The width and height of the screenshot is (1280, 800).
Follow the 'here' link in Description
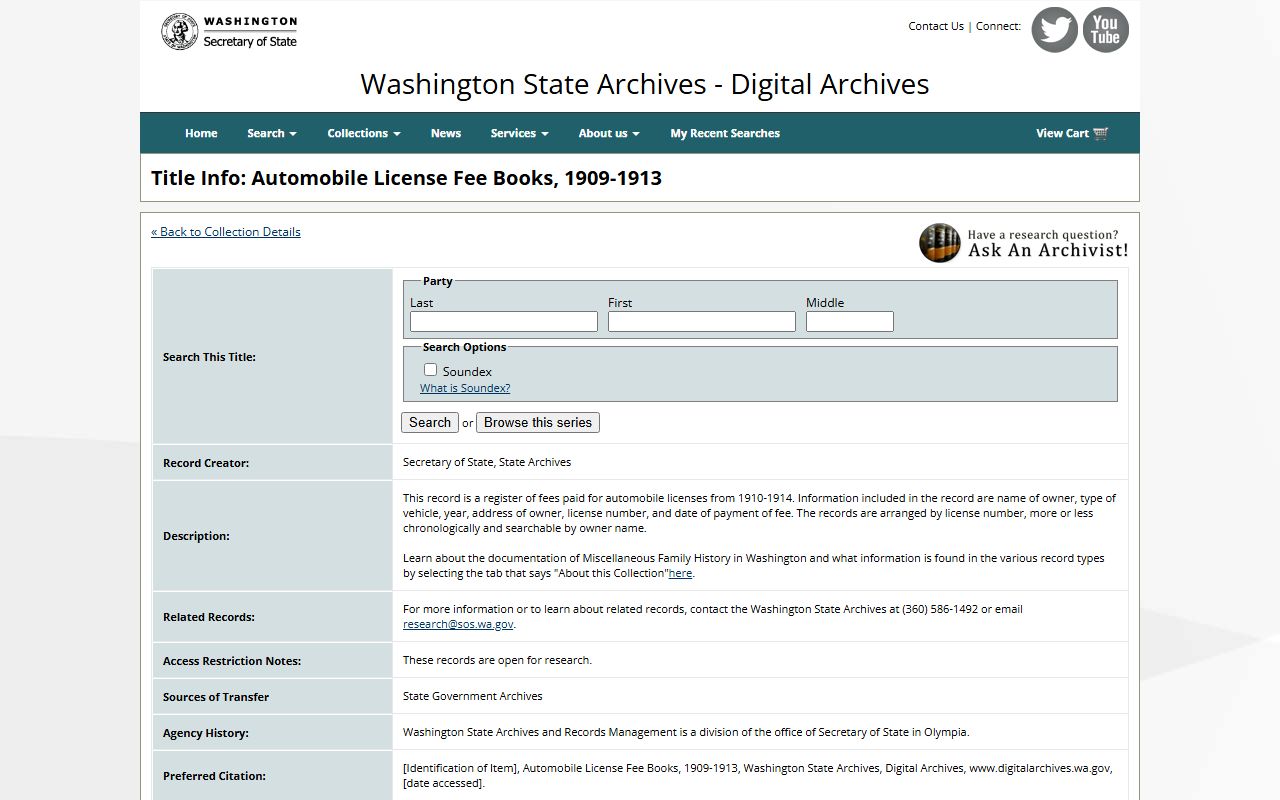tap(680, 573)
